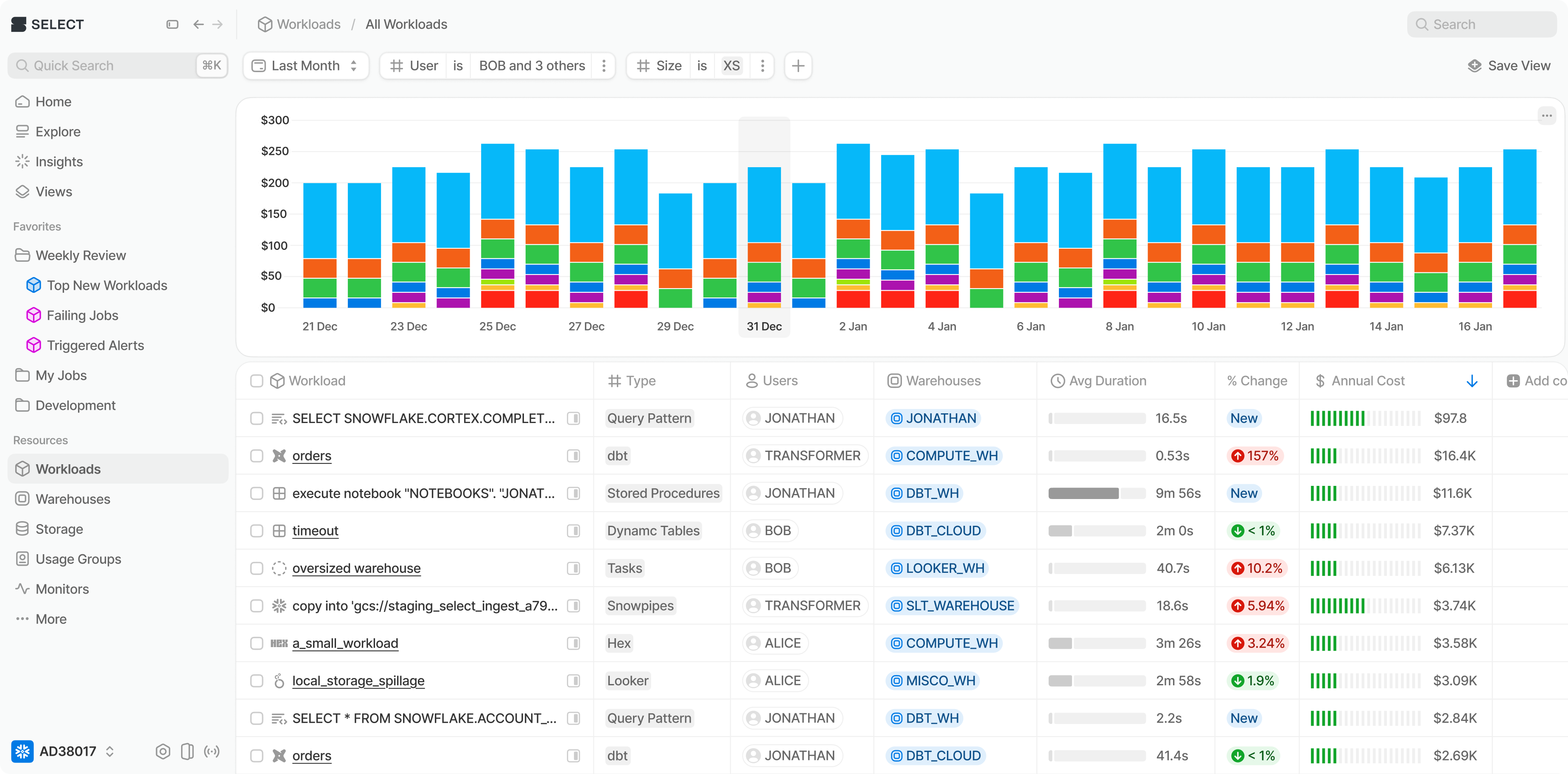Open the Last Month date range dropdown
1568x774 pixels.
[x=305, y=66]
